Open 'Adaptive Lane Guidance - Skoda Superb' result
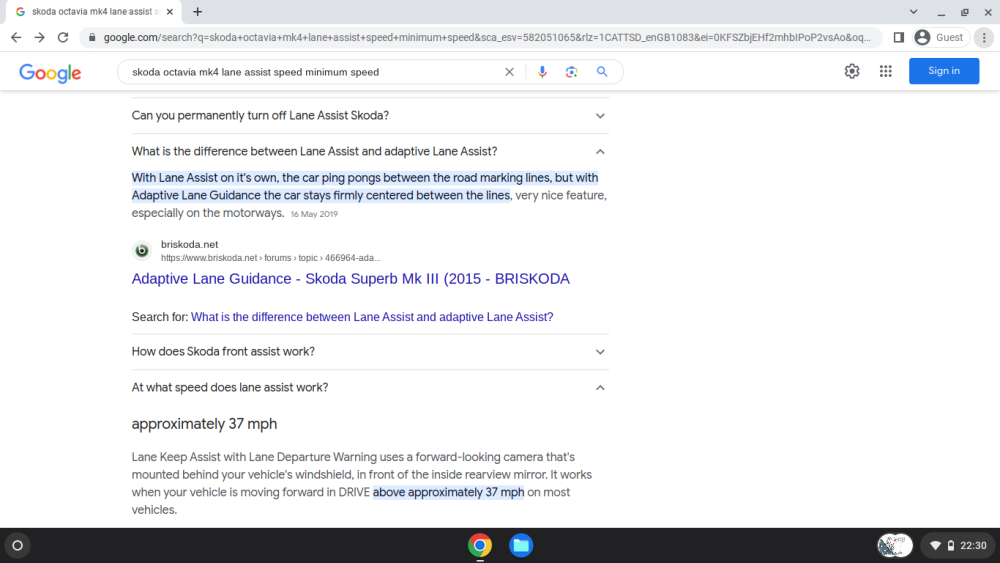Viewport: 1000px width, 563px height. (x=350, y=279)
